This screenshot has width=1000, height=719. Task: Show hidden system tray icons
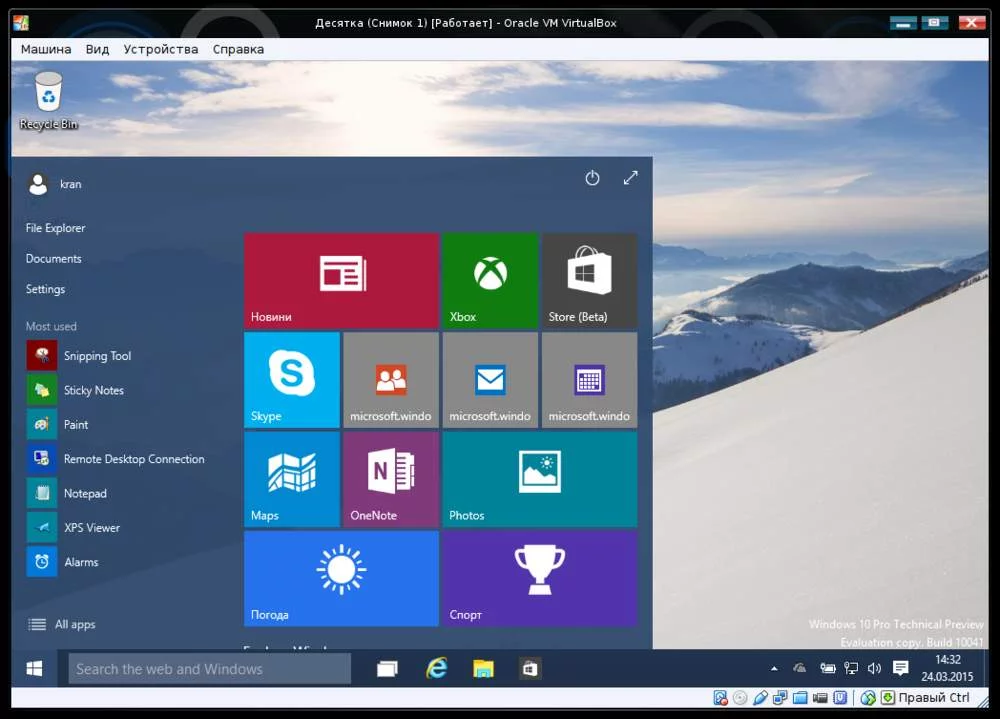click(x=773, y=668)
